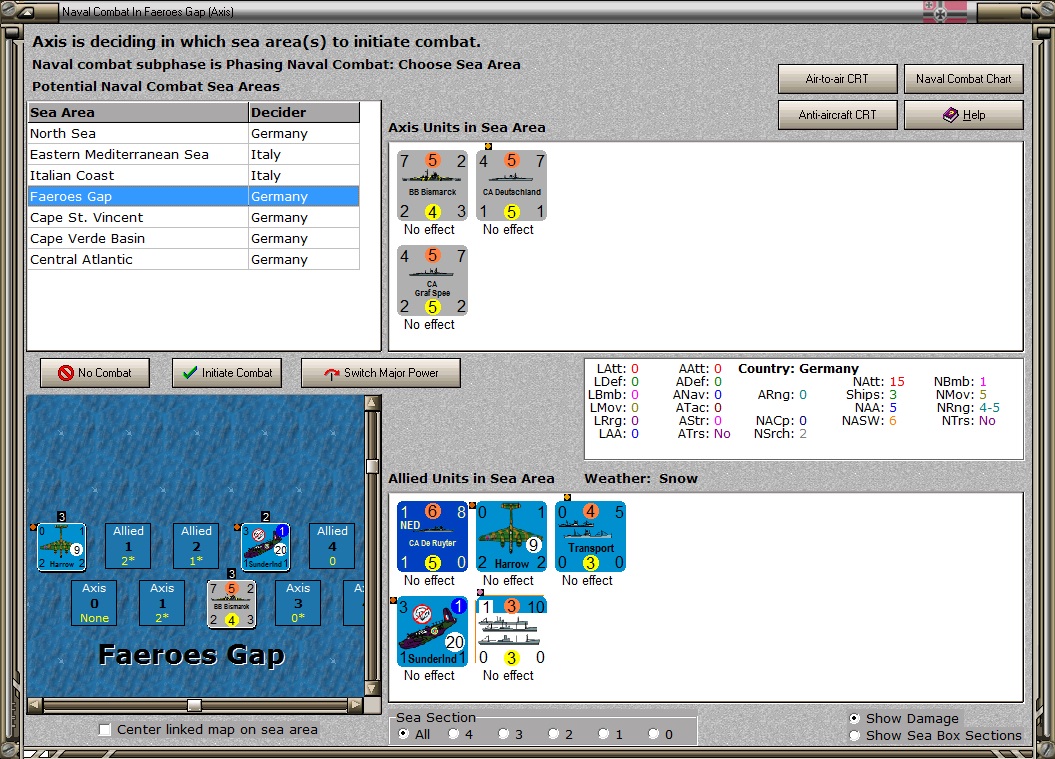Screen dimensions: 1055x759
Task: Select Sea Section 0 radio option
Action: [653, 734]
